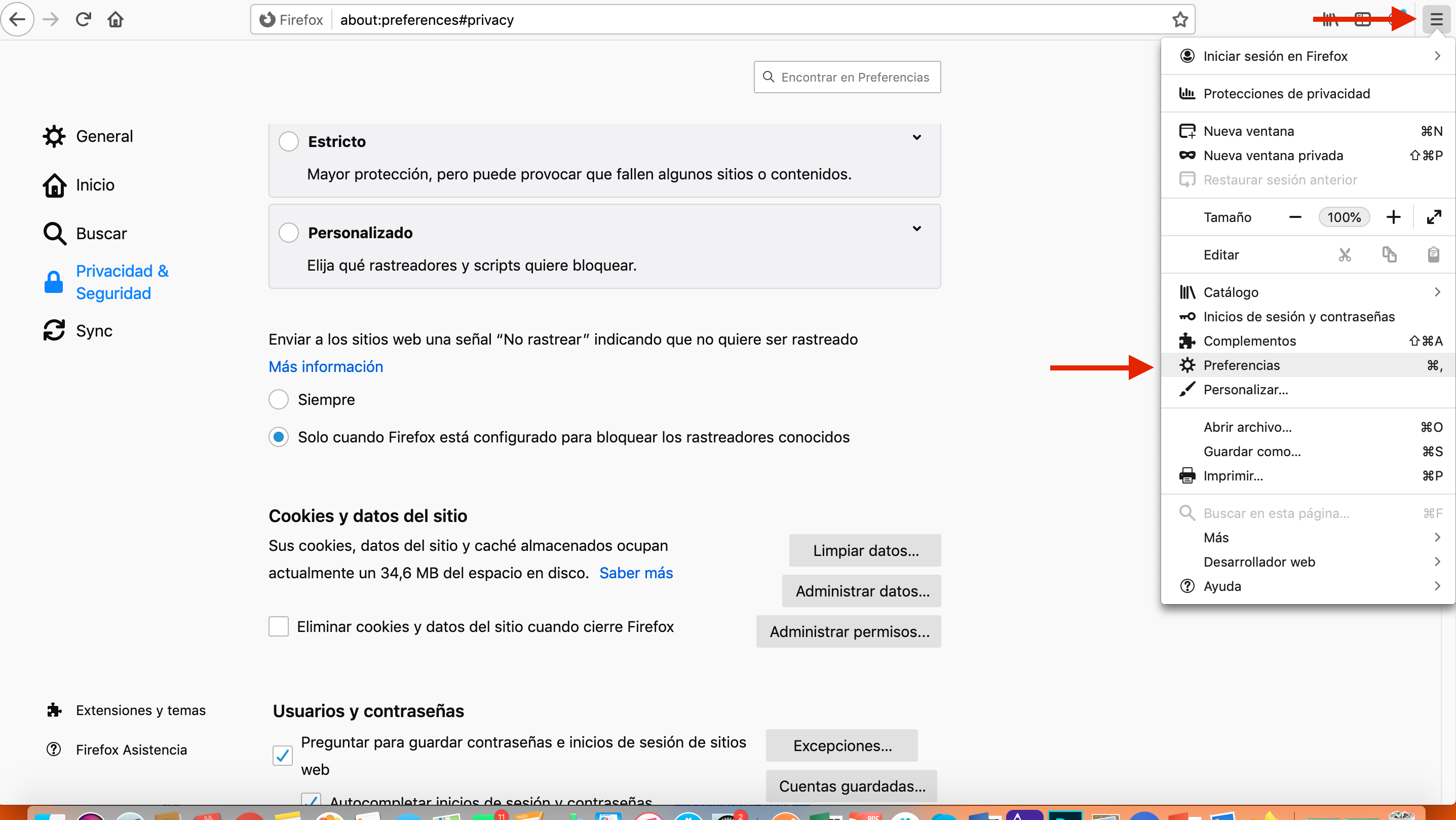Open Sync settings via circular arrows icon
Image resolution: width=1456 pixels, height=820 pixels.
pyautogui.click(x=54, y=330)
